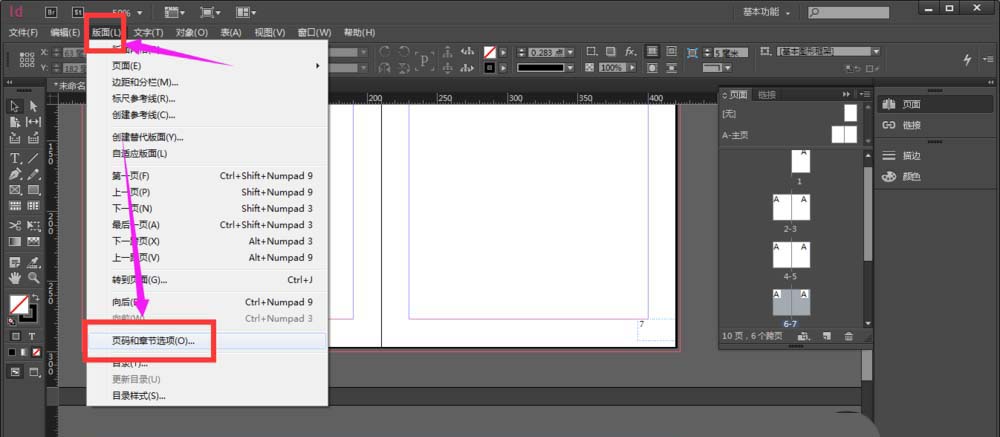
Task: Click the trash icon in Pages panel
Action: pos(848,336)
